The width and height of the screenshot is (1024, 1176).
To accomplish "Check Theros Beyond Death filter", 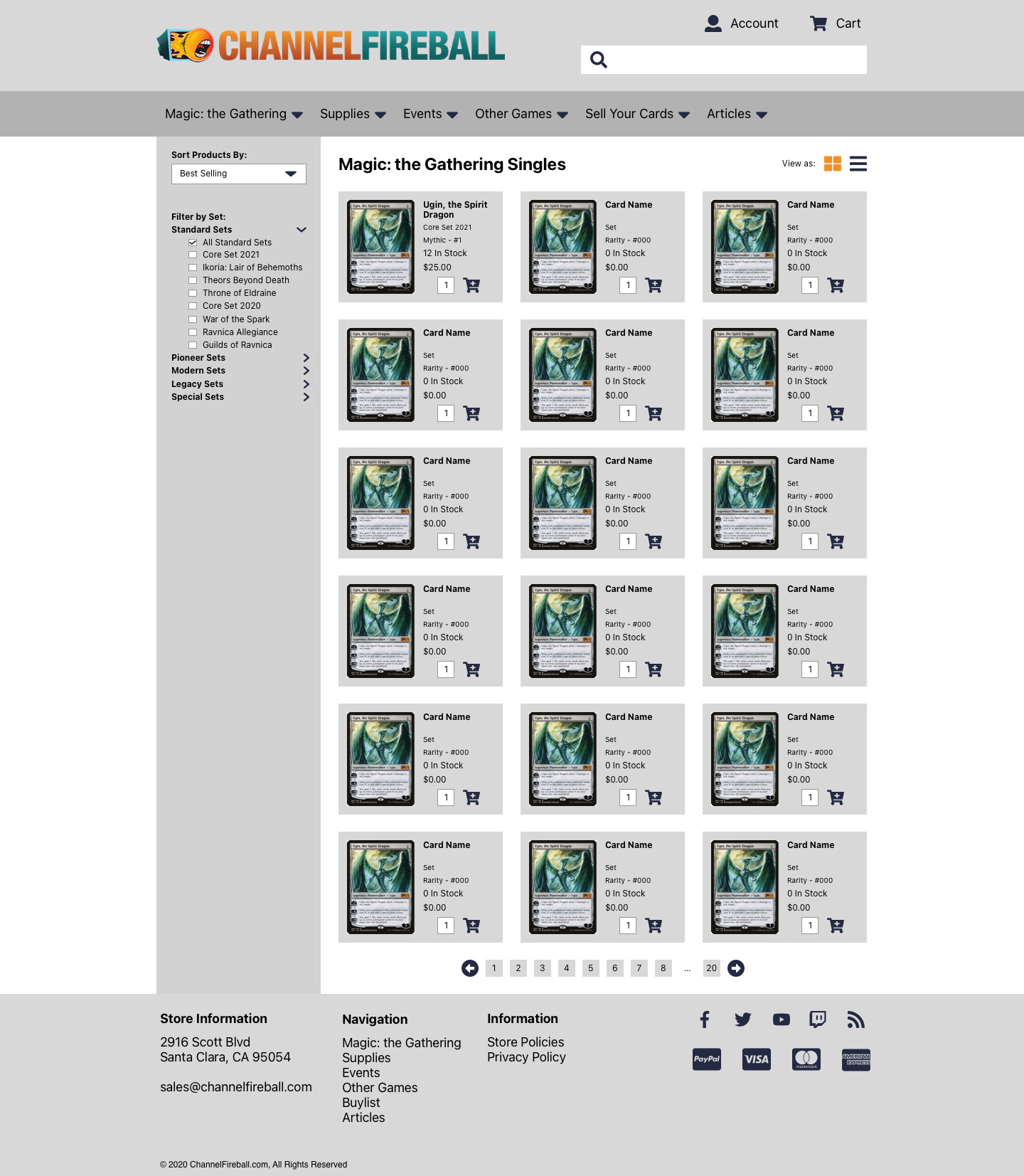I will pyautogui.click(x=193, y=280).
